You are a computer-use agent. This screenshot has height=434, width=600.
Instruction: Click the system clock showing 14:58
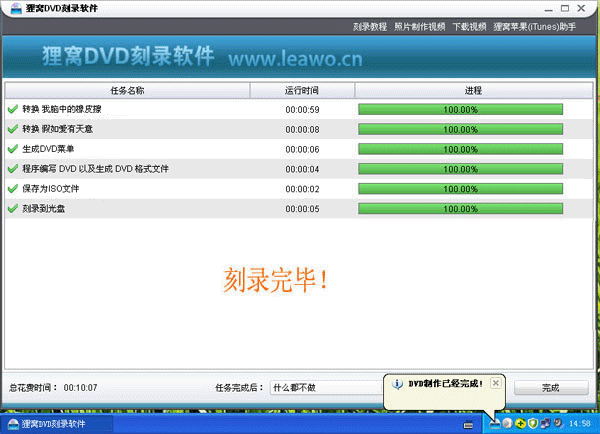580,424
